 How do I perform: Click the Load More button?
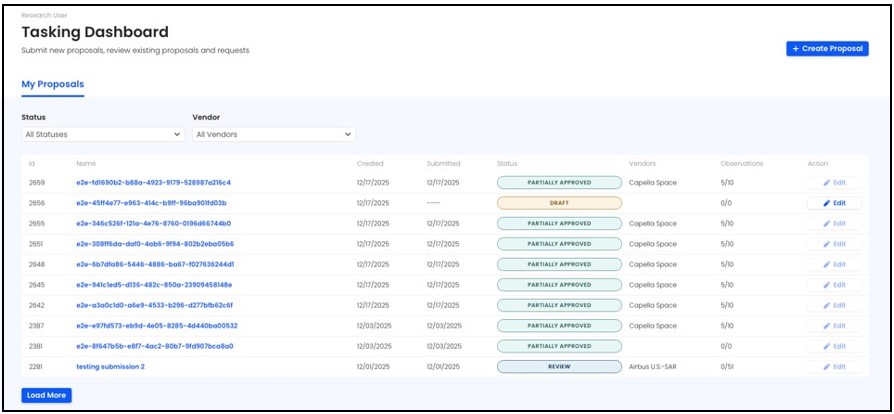point(46,395)
